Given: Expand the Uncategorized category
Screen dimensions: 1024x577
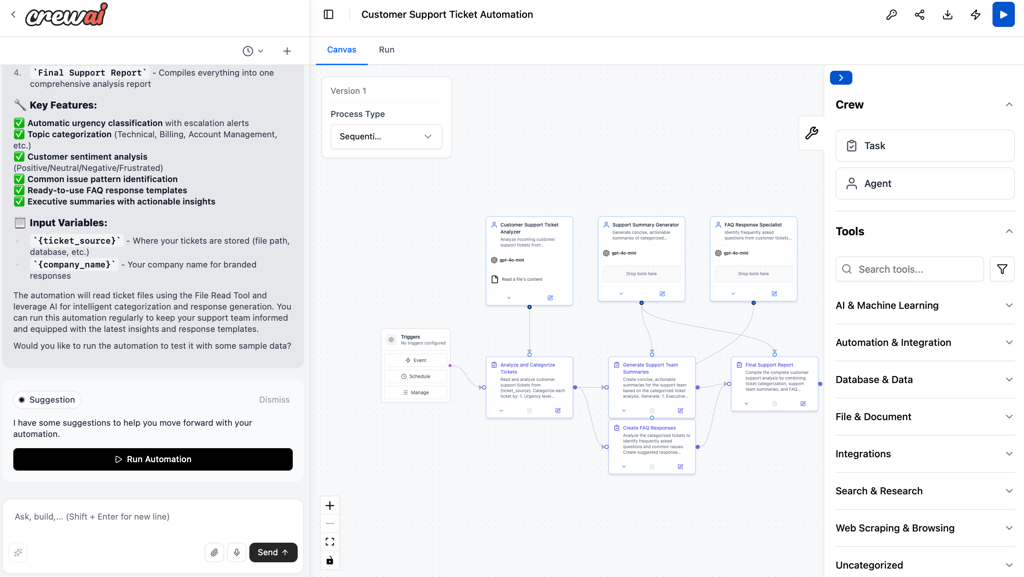Looking at the screenshot, I should pyautogui.click(x=925, y=565).
